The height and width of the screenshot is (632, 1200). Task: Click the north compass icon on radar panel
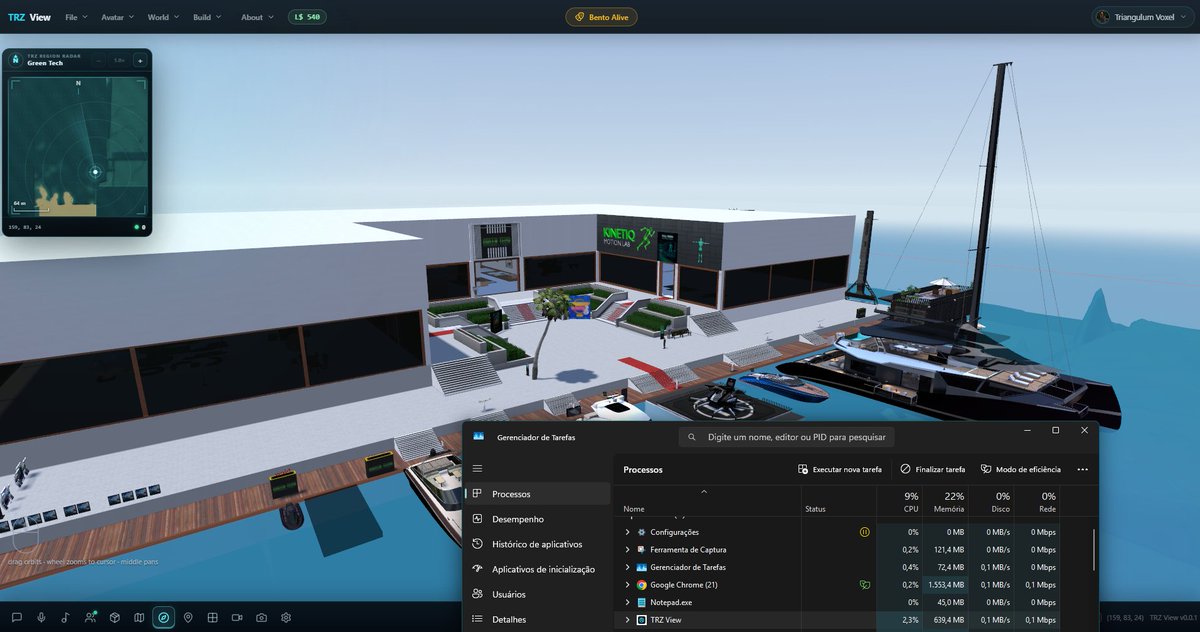(16, 60)
